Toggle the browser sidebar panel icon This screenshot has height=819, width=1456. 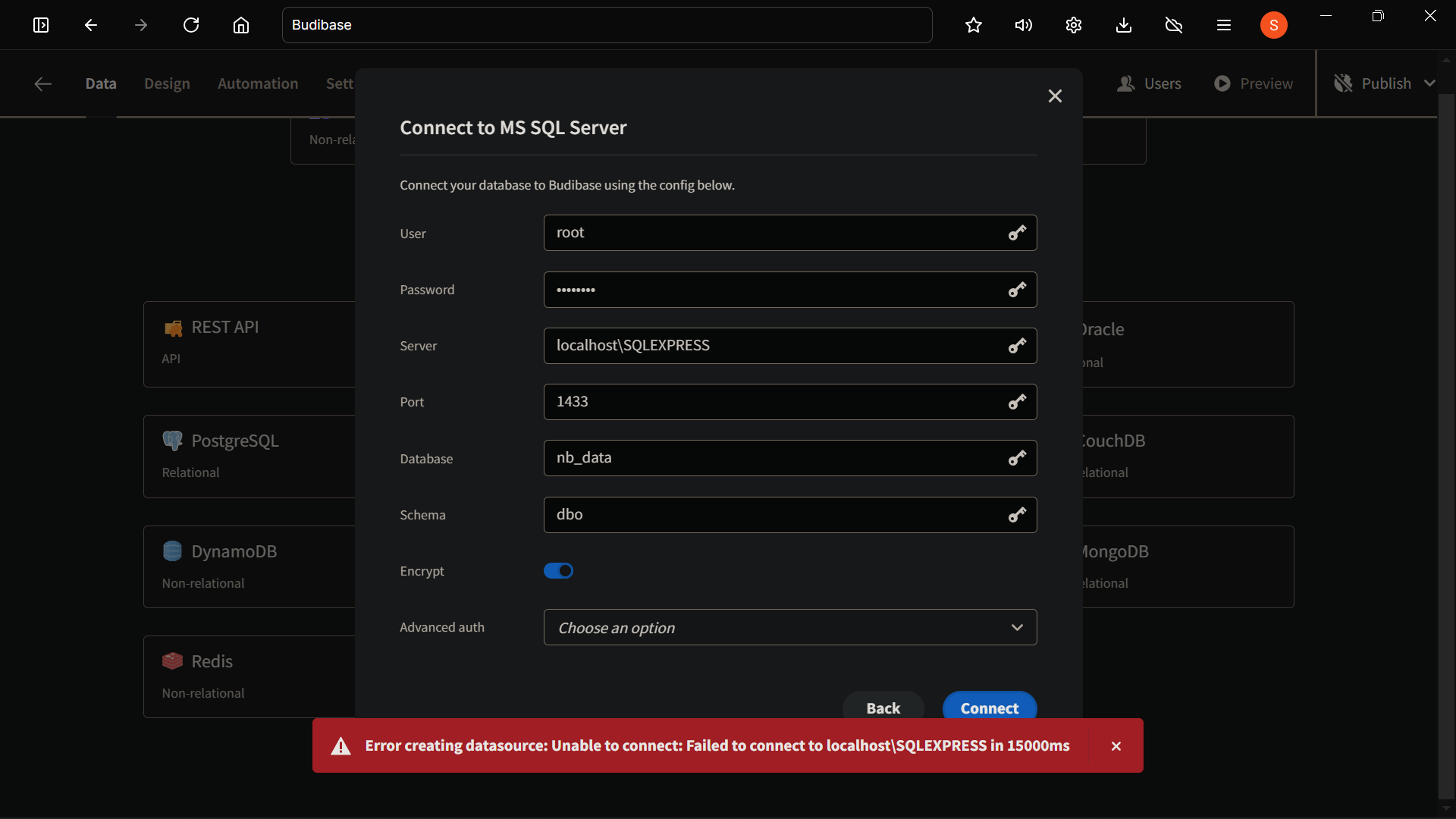click(41, 25)
